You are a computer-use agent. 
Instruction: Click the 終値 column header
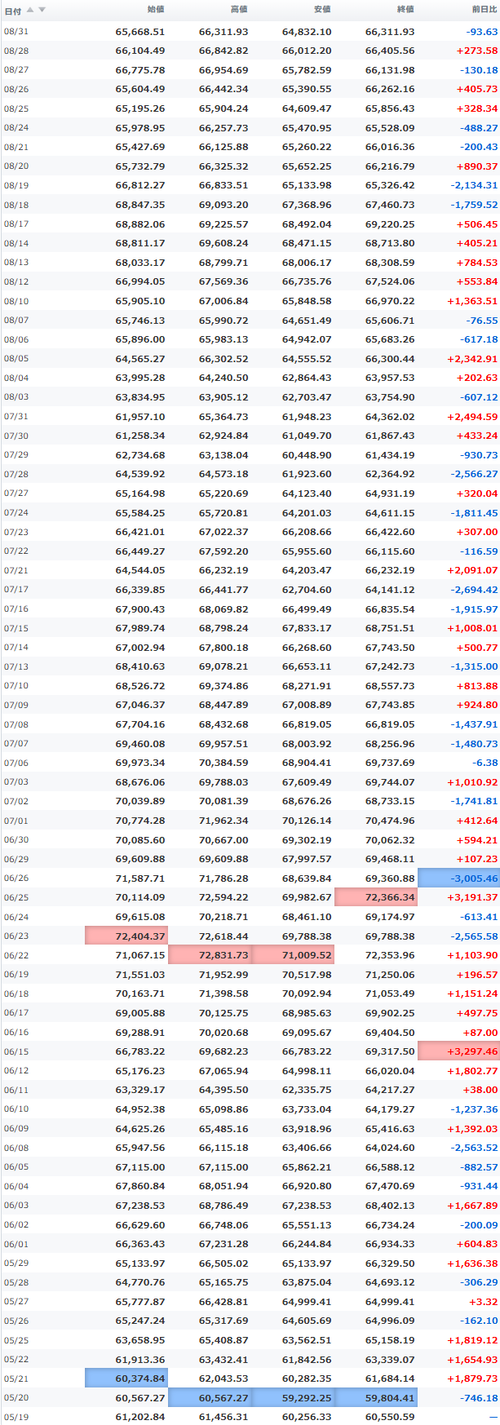coord(404,9)
